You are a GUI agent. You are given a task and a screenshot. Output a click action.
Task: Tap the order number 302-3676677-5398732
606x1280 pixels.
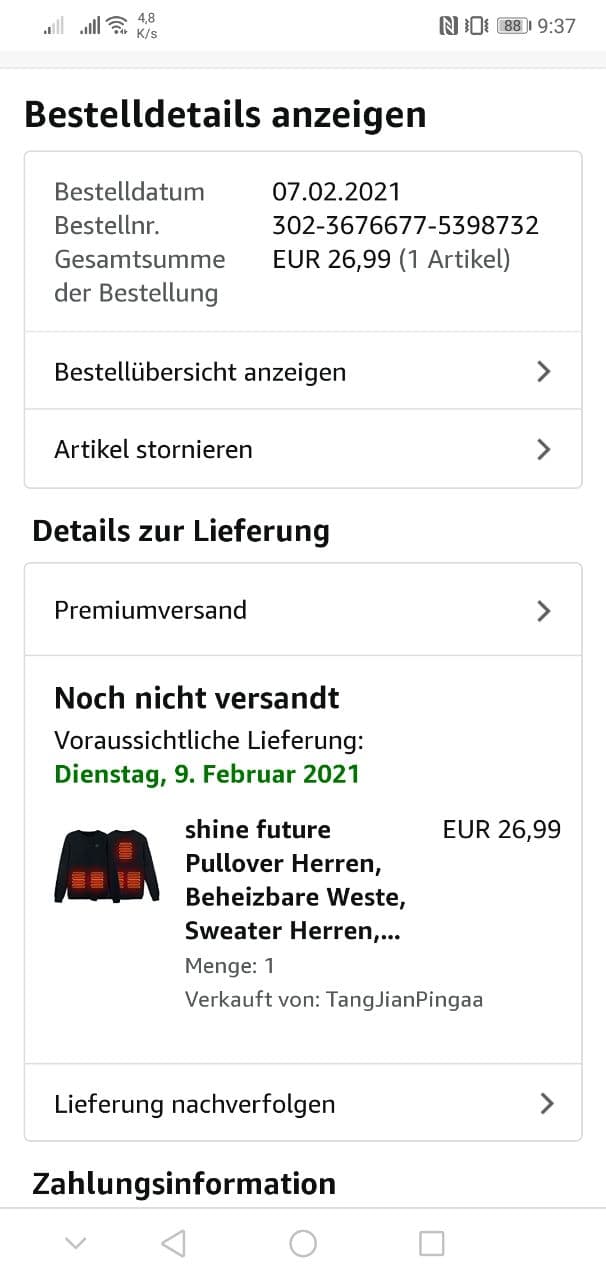(x=405, y=225)
